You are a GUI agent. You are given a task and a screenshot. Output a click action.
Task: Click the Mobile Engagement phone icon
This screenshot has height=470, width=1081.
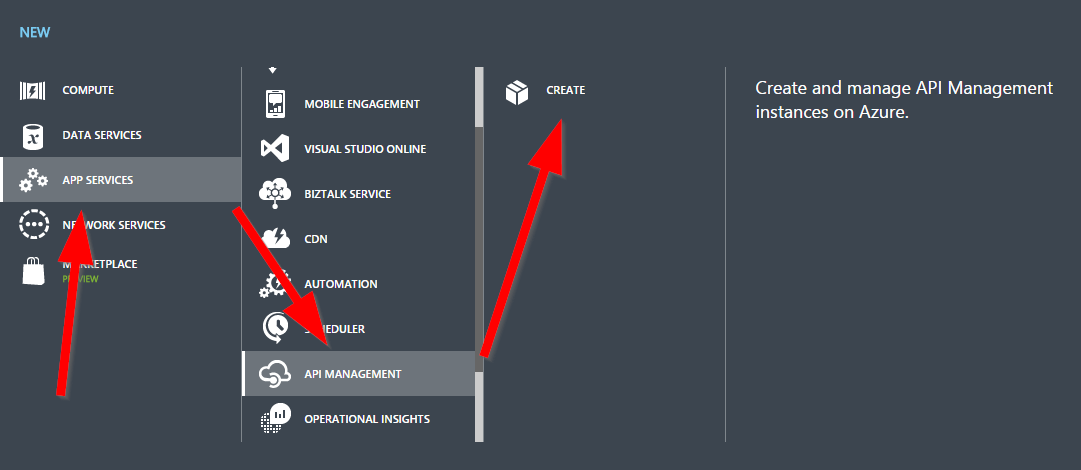[x=276, y=104]
